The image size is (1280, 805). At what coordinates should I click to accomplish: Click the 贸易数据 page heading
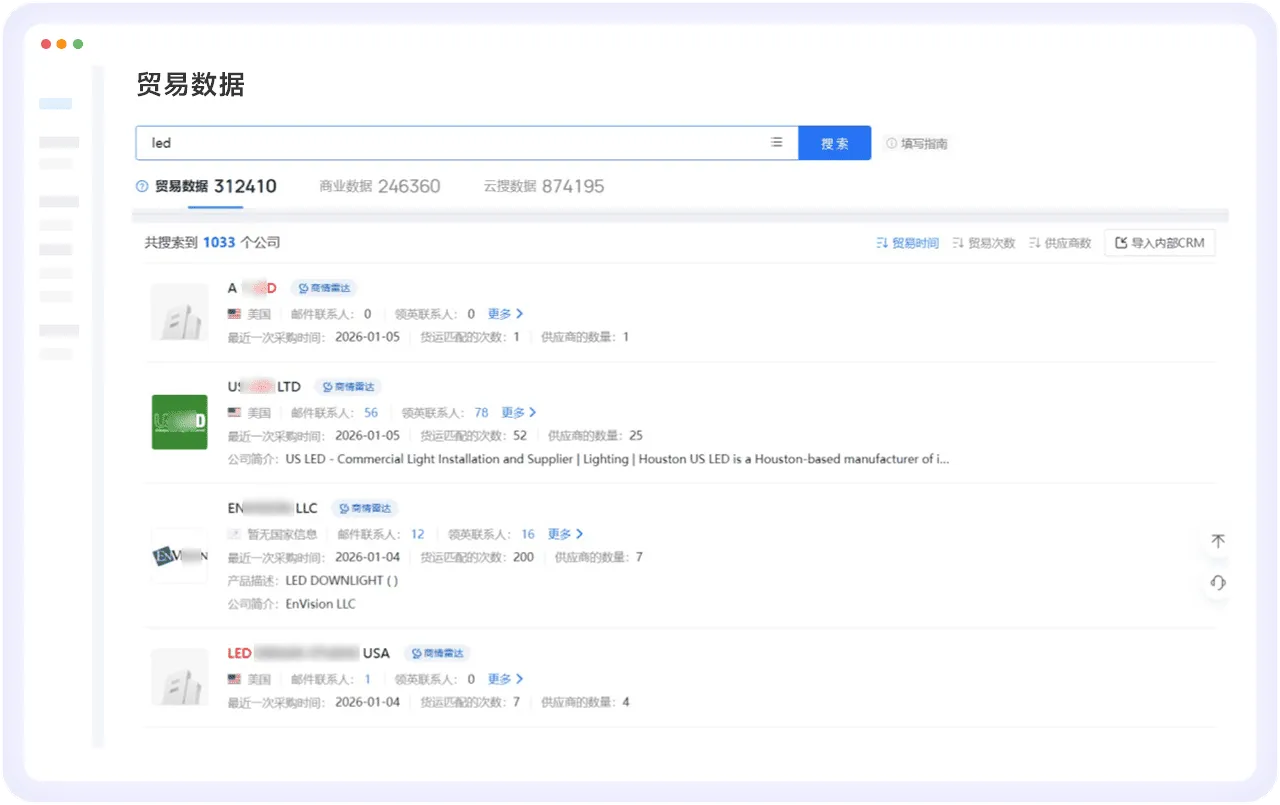(191, 85)
